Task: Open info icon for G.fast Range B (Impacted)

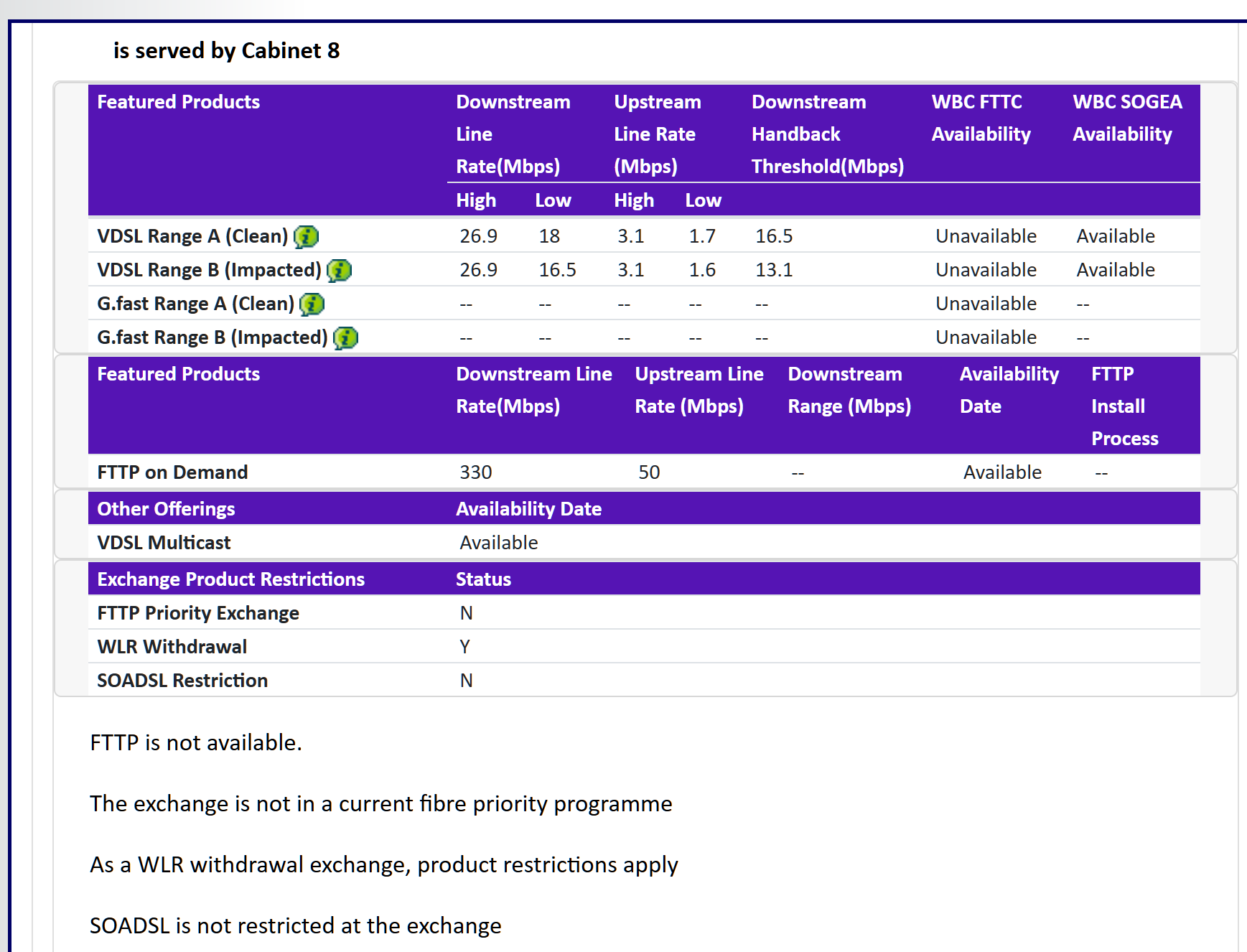Action: (345, 337)
